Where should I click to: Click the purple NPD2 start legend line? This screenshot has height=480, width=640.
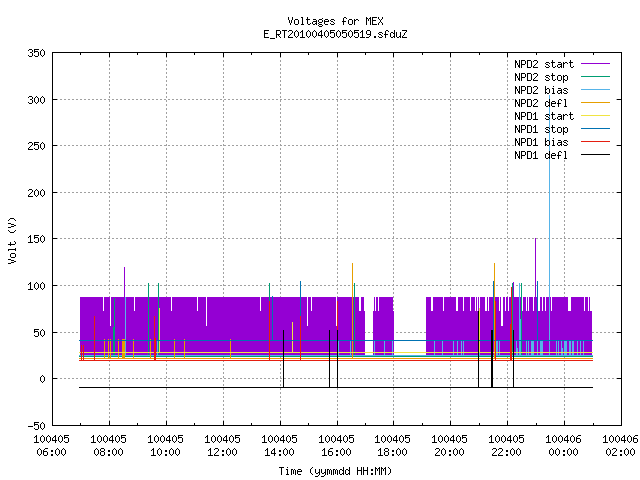pyautogui.click(x=595, y=64)
